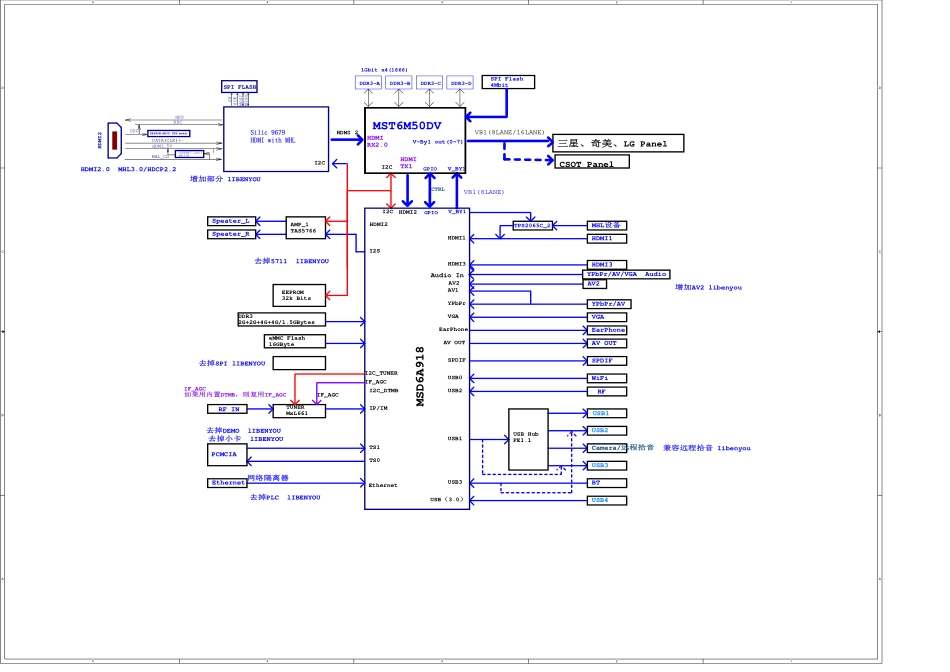Select the USB Hub FE1.1 block
950x672 pixels.
[528, 439]
